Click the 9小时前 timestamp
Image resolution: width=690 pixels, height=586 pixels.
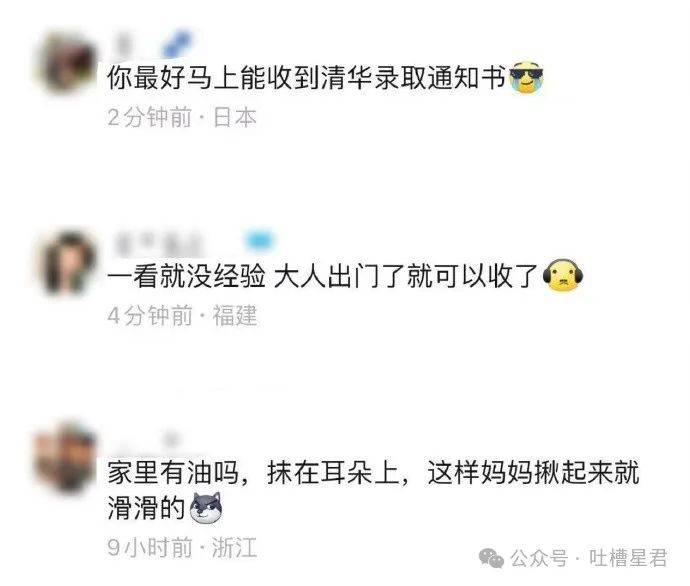click(x=150, y=548)
